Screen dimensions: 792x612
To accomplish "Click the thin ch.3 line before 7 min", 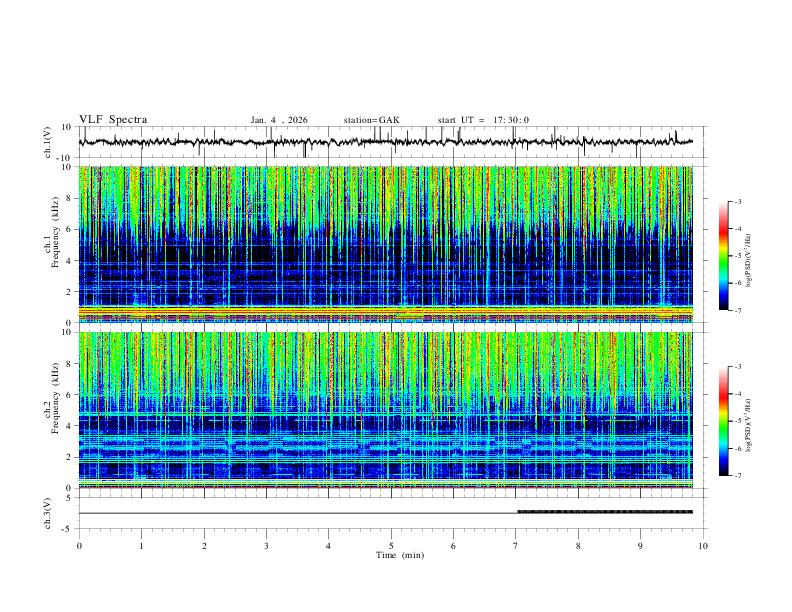I will tap(298, 513).
